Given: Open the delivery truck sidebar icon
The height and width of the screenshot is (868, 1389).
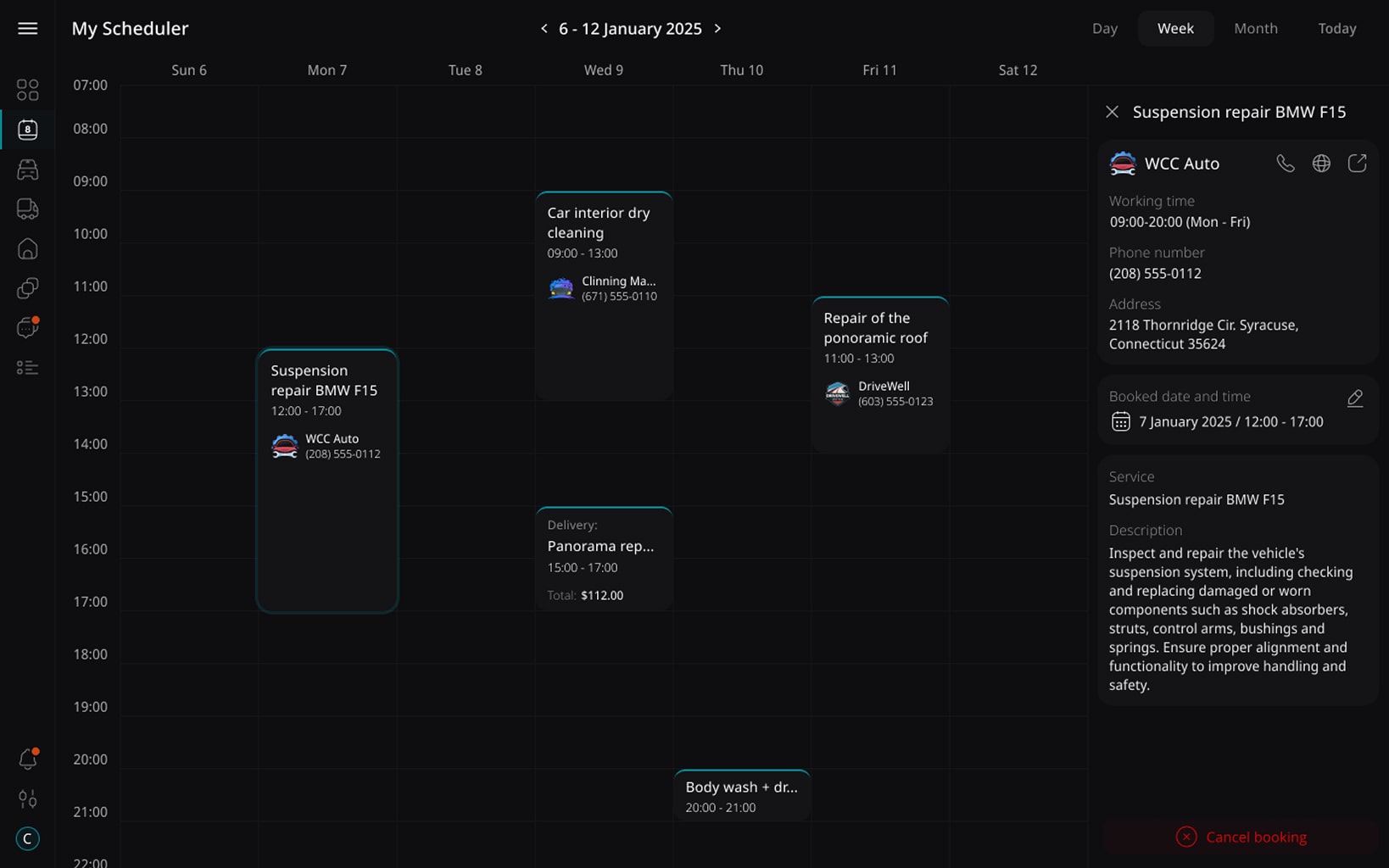Looking at the screenshot, I should coord(27,209).
